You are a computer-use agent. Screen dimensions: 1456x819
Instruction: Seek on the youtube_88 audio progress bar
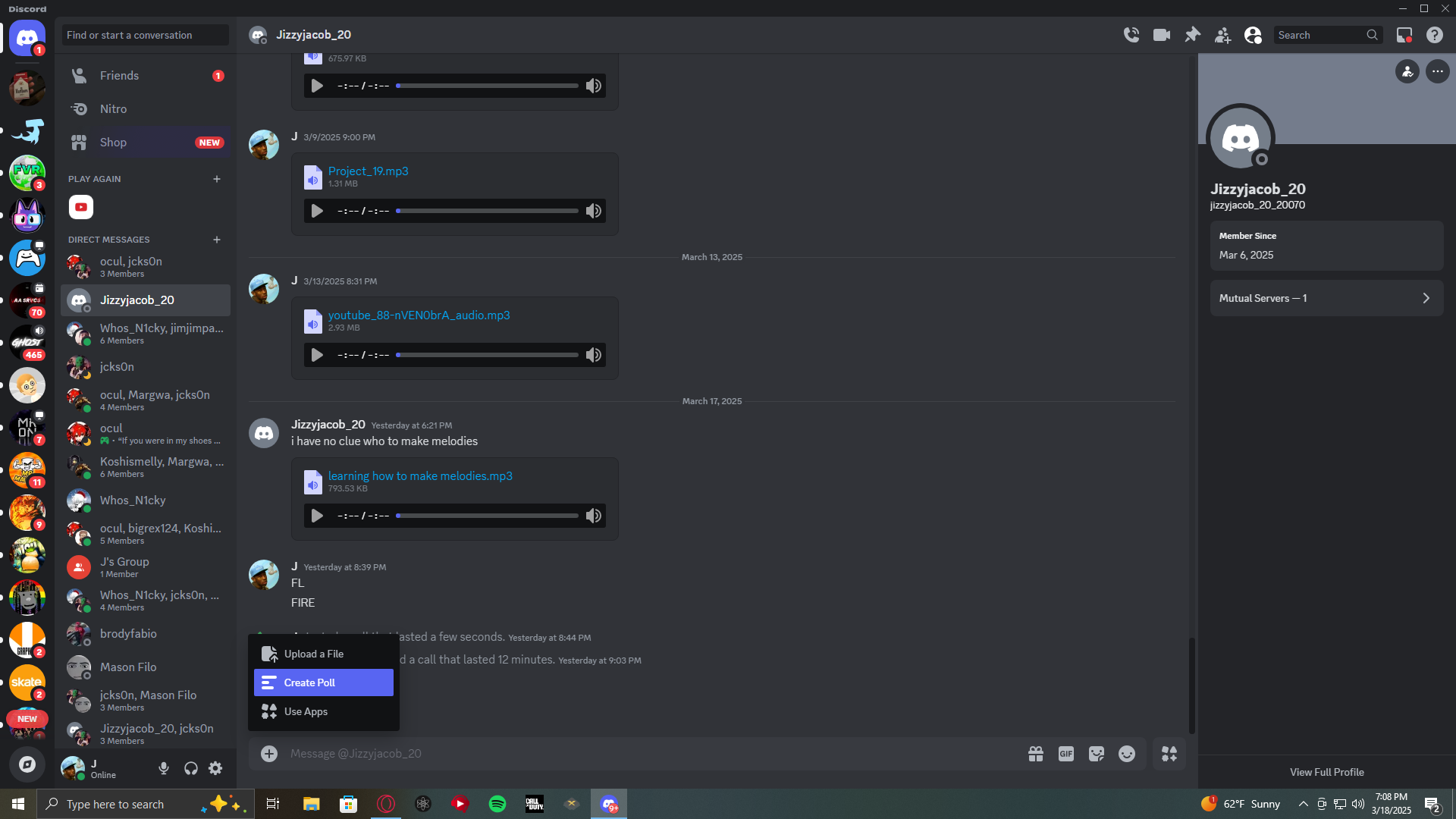488,355
